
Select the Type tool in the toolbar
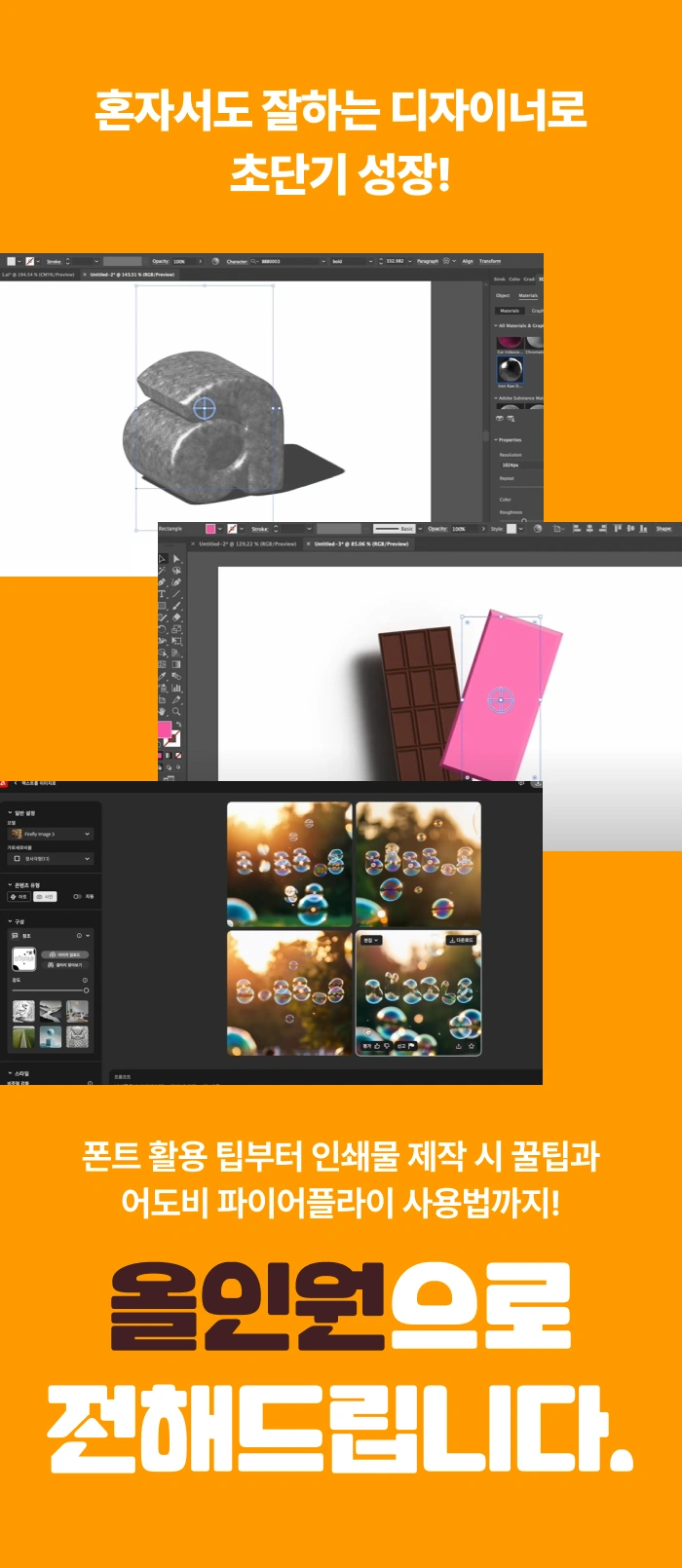(162, 594)
